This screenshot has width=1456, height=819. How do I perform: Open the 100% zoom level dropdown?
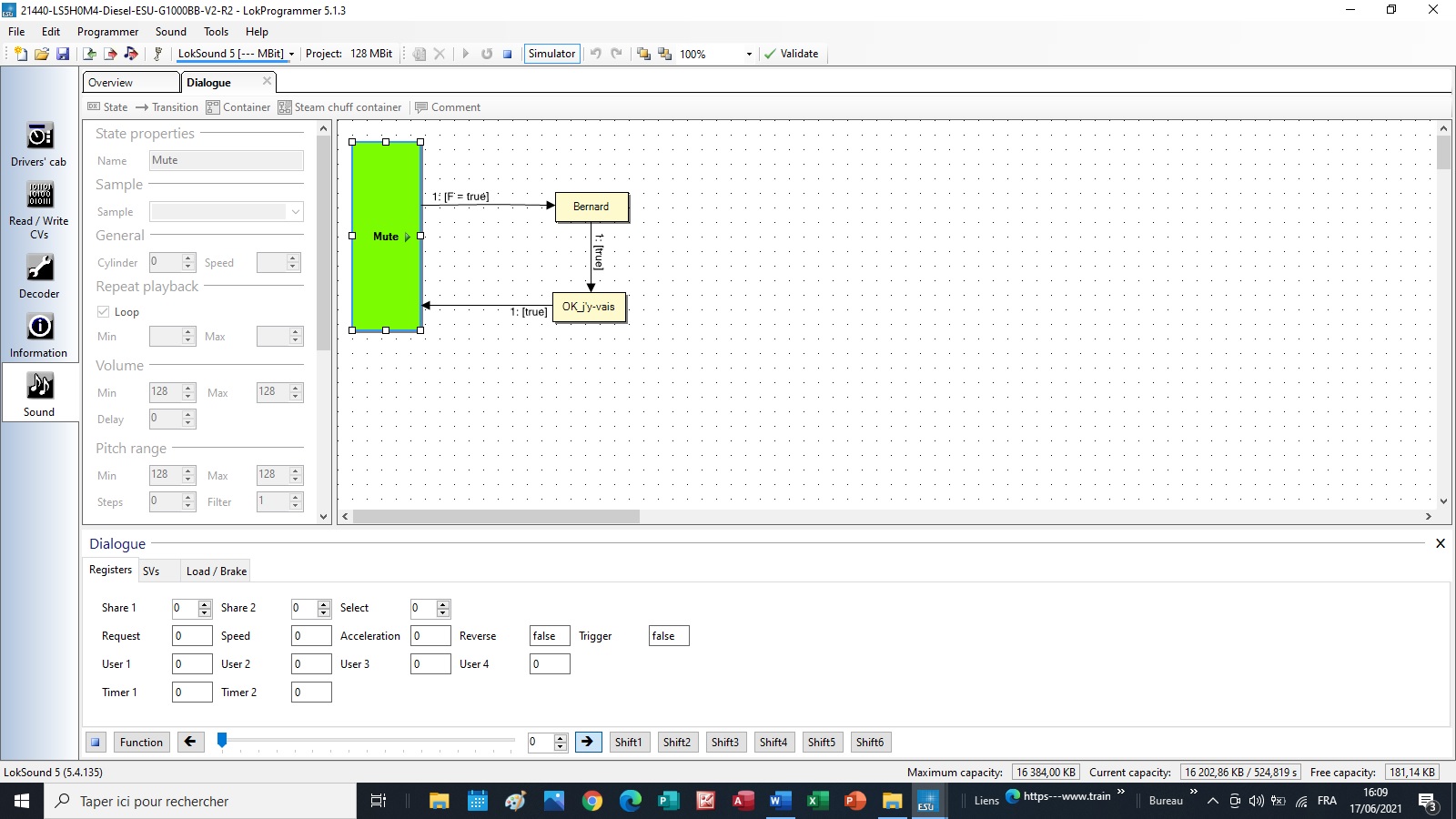point(749,54)
